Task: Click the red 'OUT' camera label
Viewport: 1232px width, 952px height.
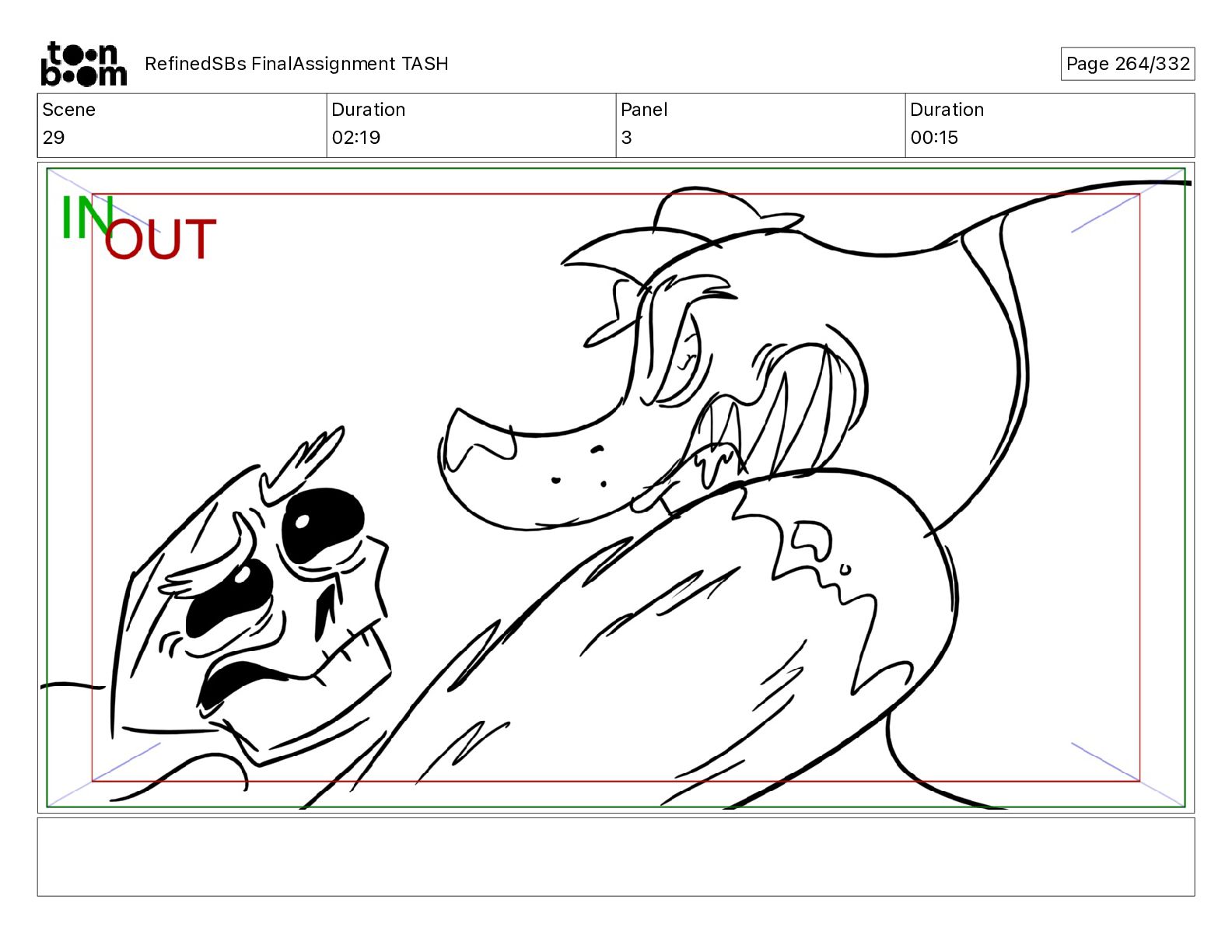Action: point(160,240)
